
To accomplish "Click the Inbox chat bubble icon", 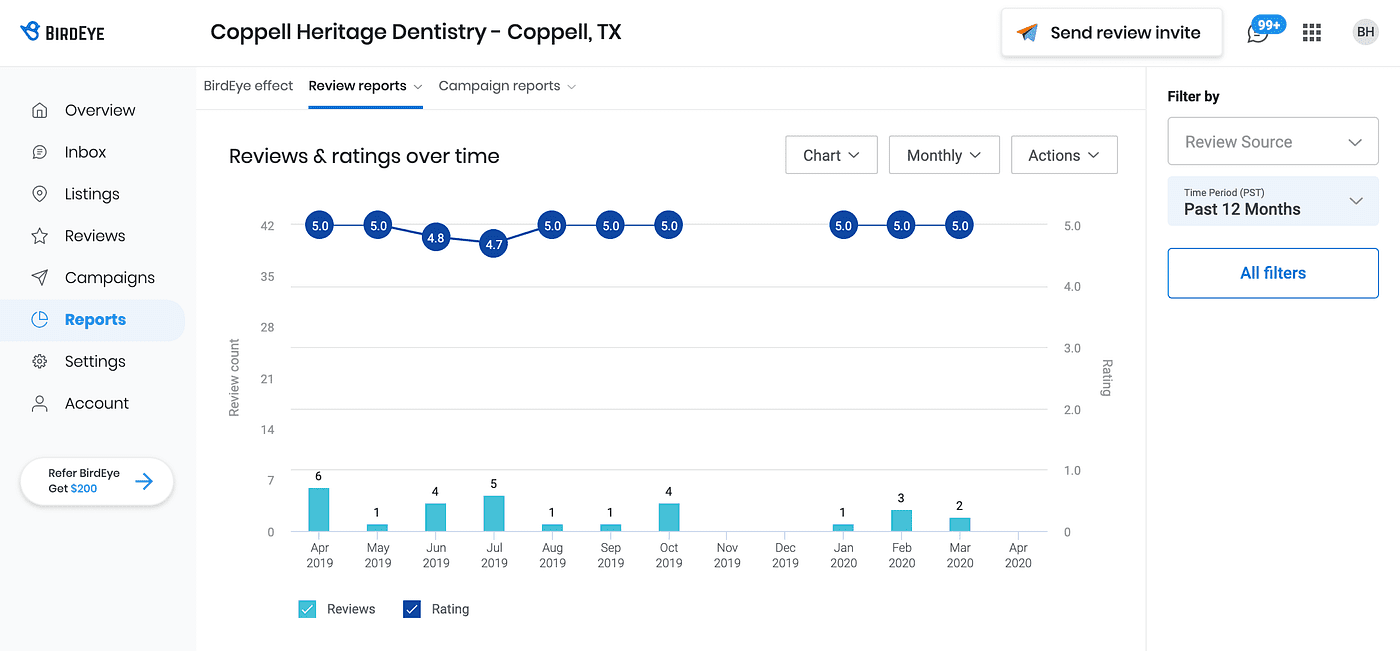I will pyautogui.click(x=40, y=152).
